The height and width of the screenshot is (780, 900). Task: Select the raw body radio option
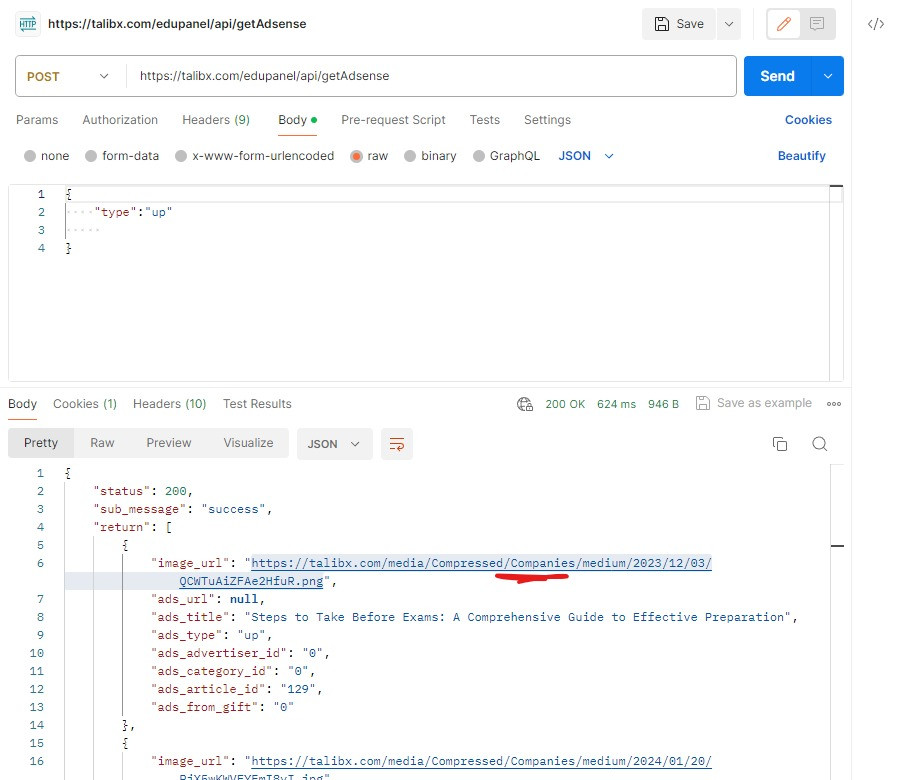[356, 156]
